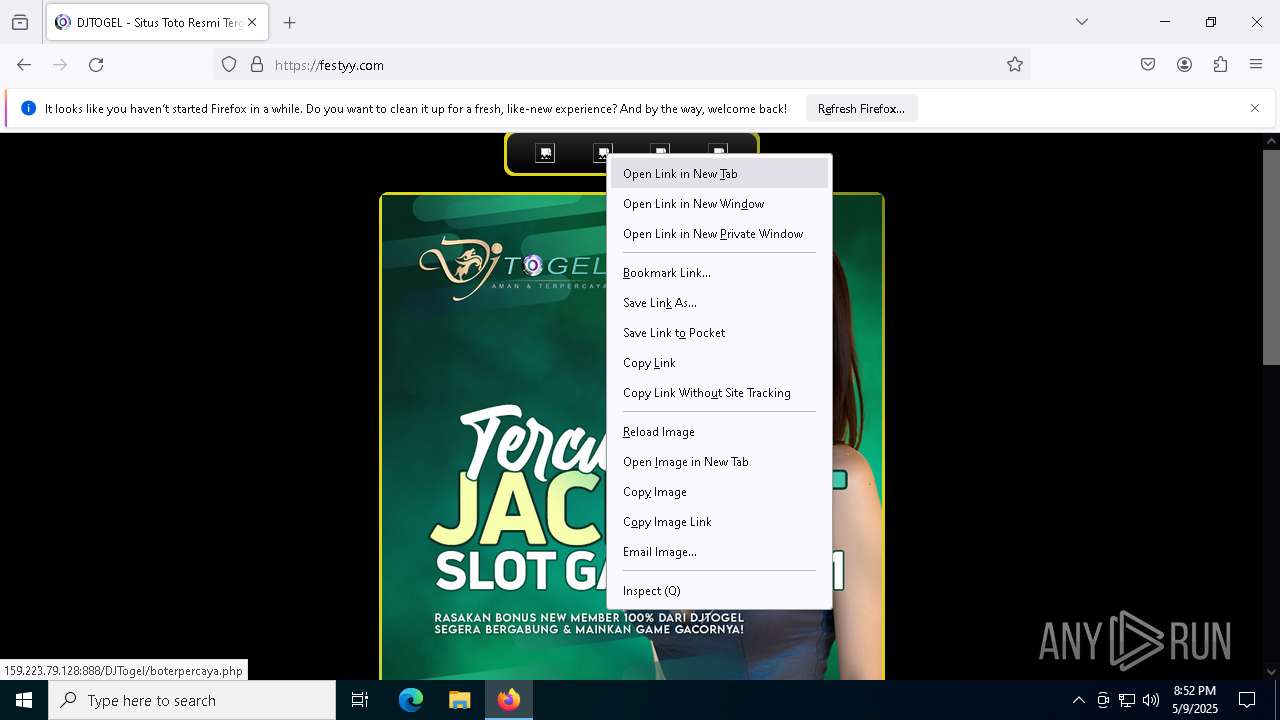Image resolution: width=1280 pixels, height=720 pixels.
Task: Reload the current page
Action: [x=96, y=65]
